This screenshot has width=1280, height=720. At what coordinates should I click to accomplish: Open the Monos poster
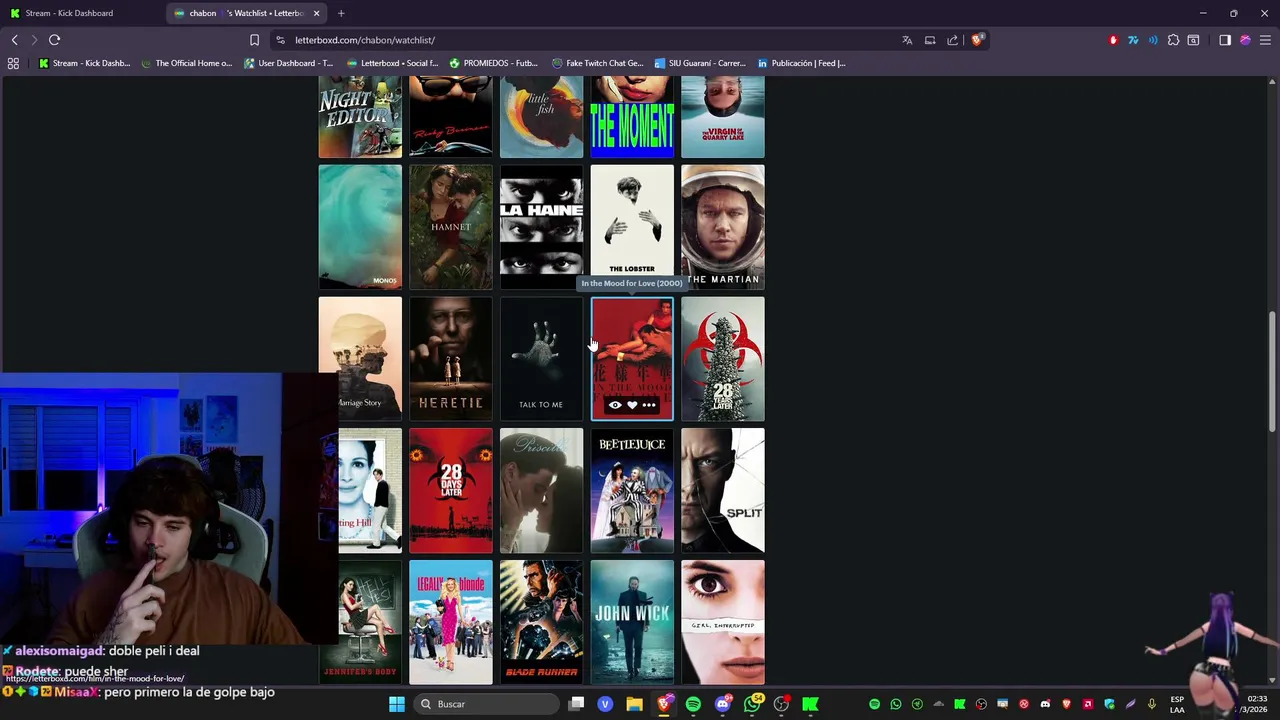click(x=360, y=227)
